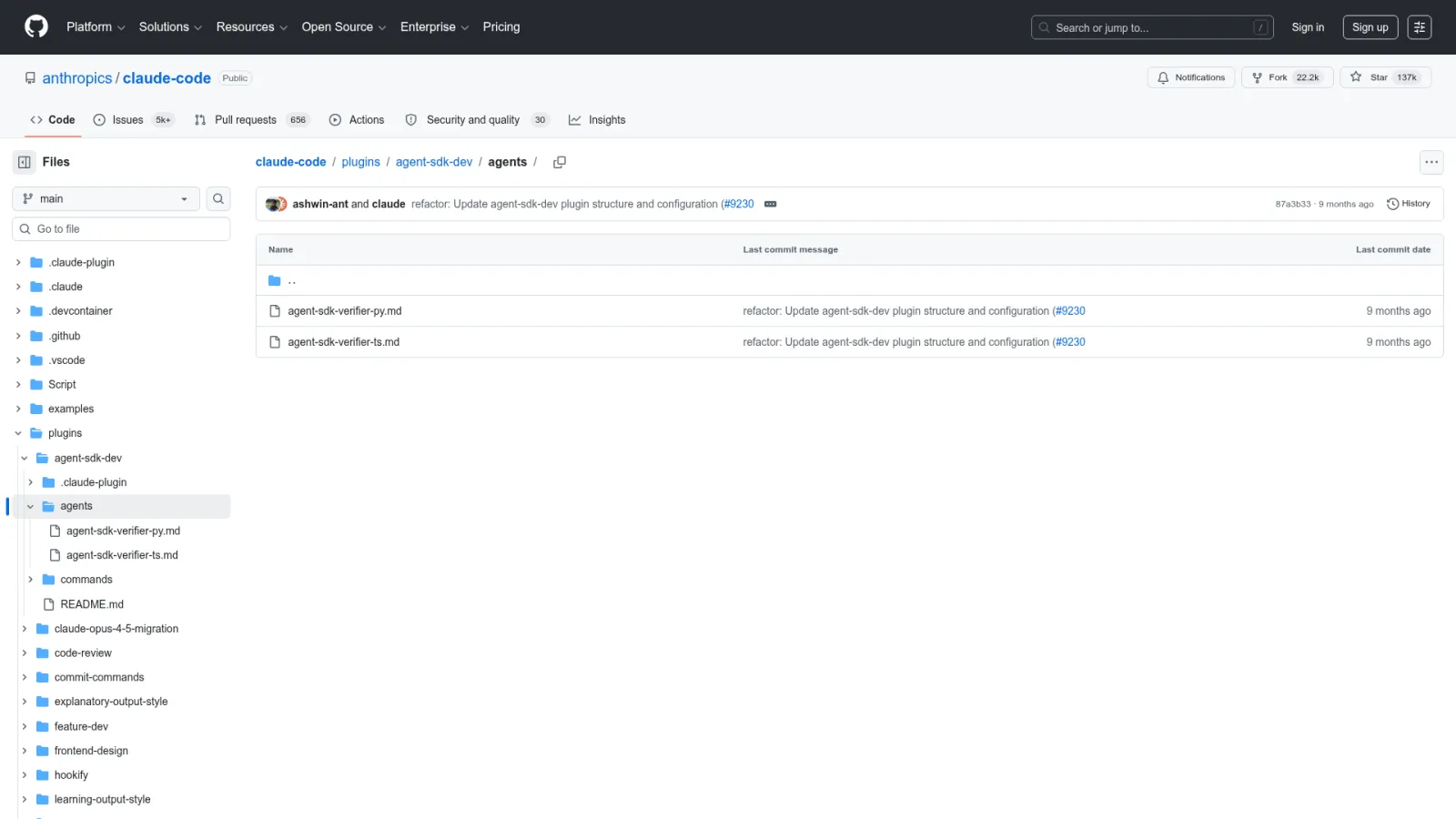The width and height of the screenshot is (1456, 819).
Task: Open the feature-dev folder in tree
Action: coord(81,726)
